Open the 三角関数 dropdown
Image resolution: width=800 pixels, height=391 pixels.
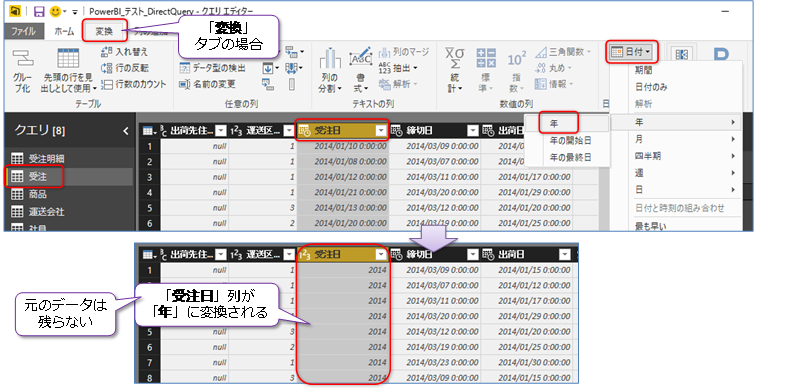point(563,52)
